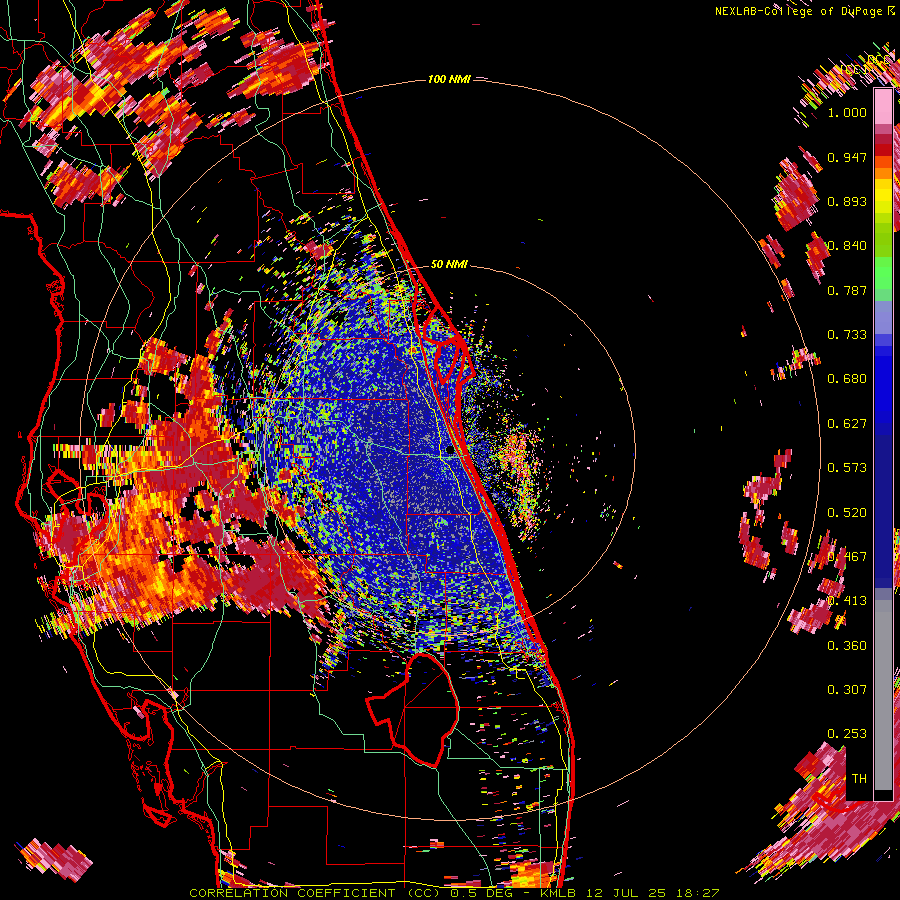Click the 100 NMI range ring label
900x900 pixels.
click(449, 79)
